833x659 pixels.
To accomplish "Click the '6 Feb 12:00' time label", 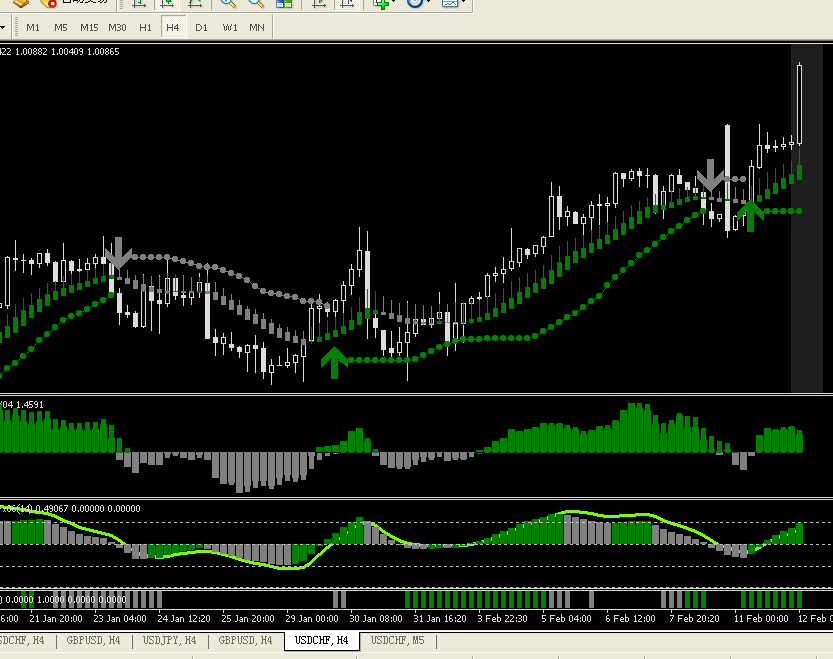I will click(x=630, y=619).
